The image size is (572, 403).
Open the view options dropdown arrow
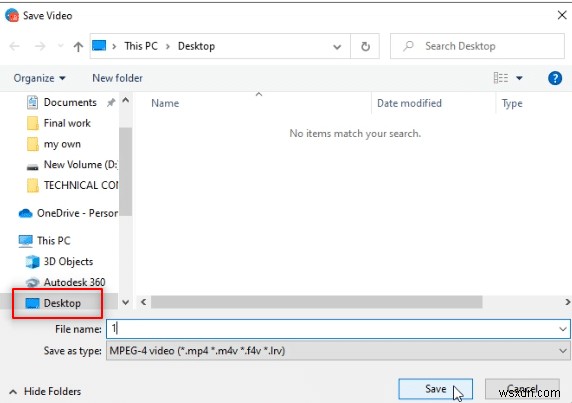click(x=519, y=78)
